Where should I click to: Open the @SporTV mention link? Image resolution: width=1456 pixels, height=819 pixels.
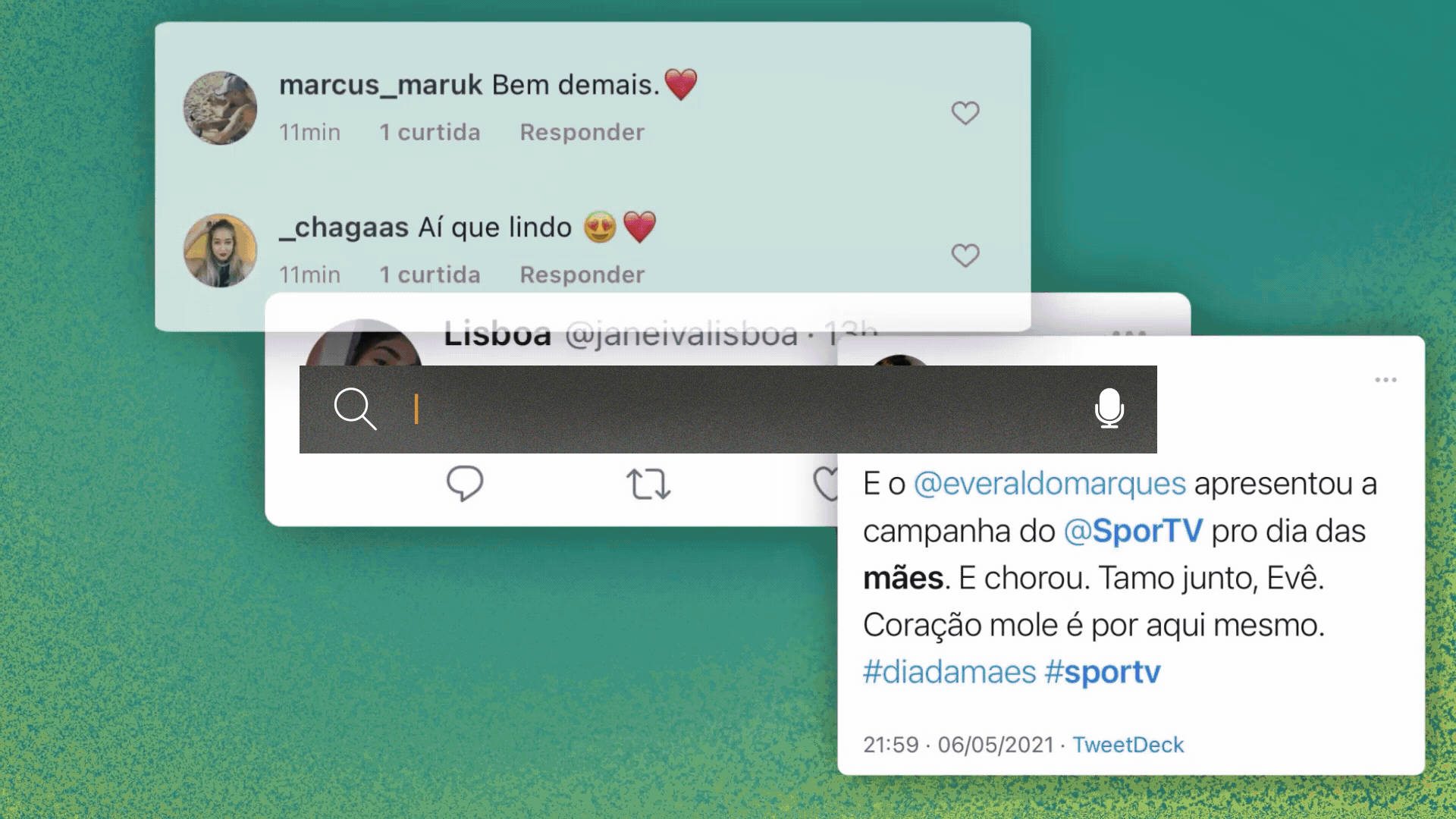(1133, 531)
